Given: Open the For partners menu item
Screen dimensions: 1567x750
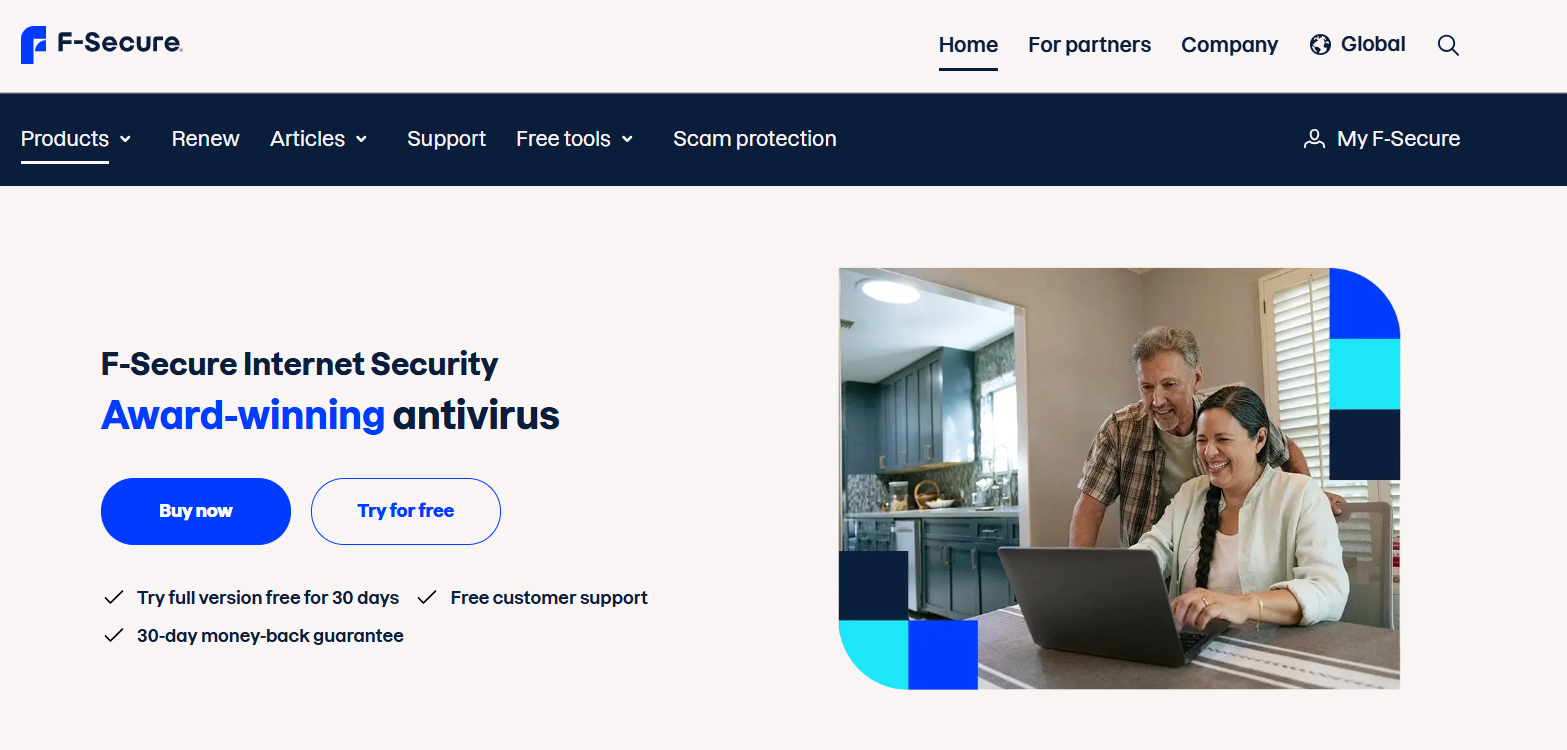Looking at the screenshot, I should tap(1089, 45).
